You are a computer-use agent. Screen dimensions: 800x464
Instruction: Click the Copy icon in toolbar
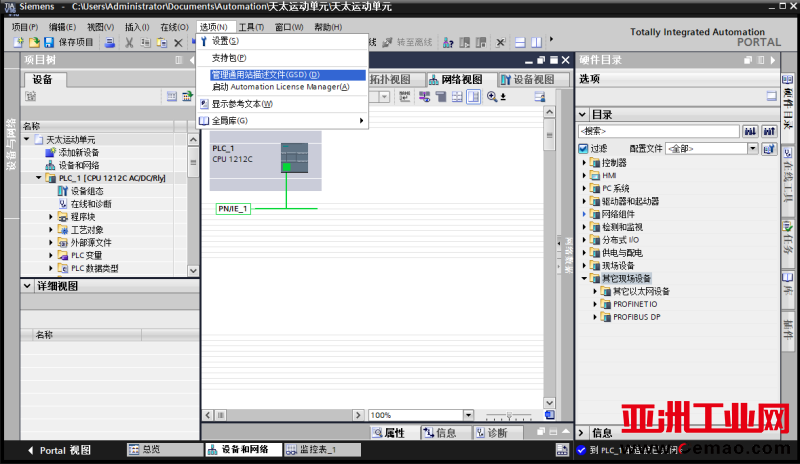[145, 42]
